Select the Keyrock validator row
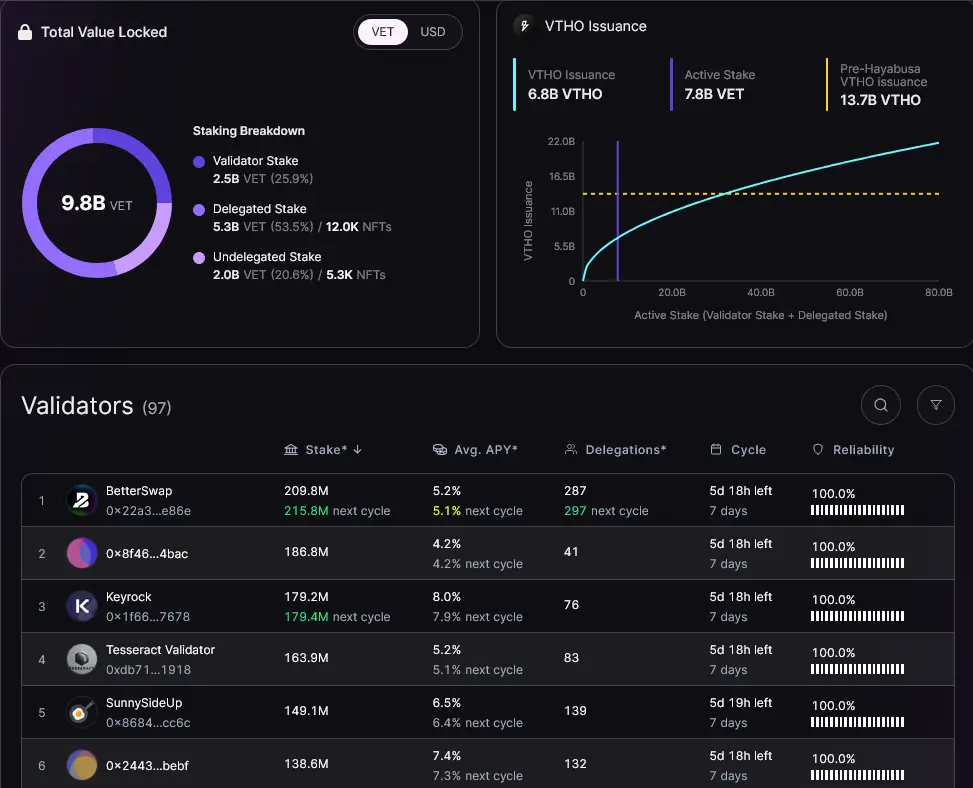This screenshot has height=788, width=973. pyautogui.click(x=400, y=605)
